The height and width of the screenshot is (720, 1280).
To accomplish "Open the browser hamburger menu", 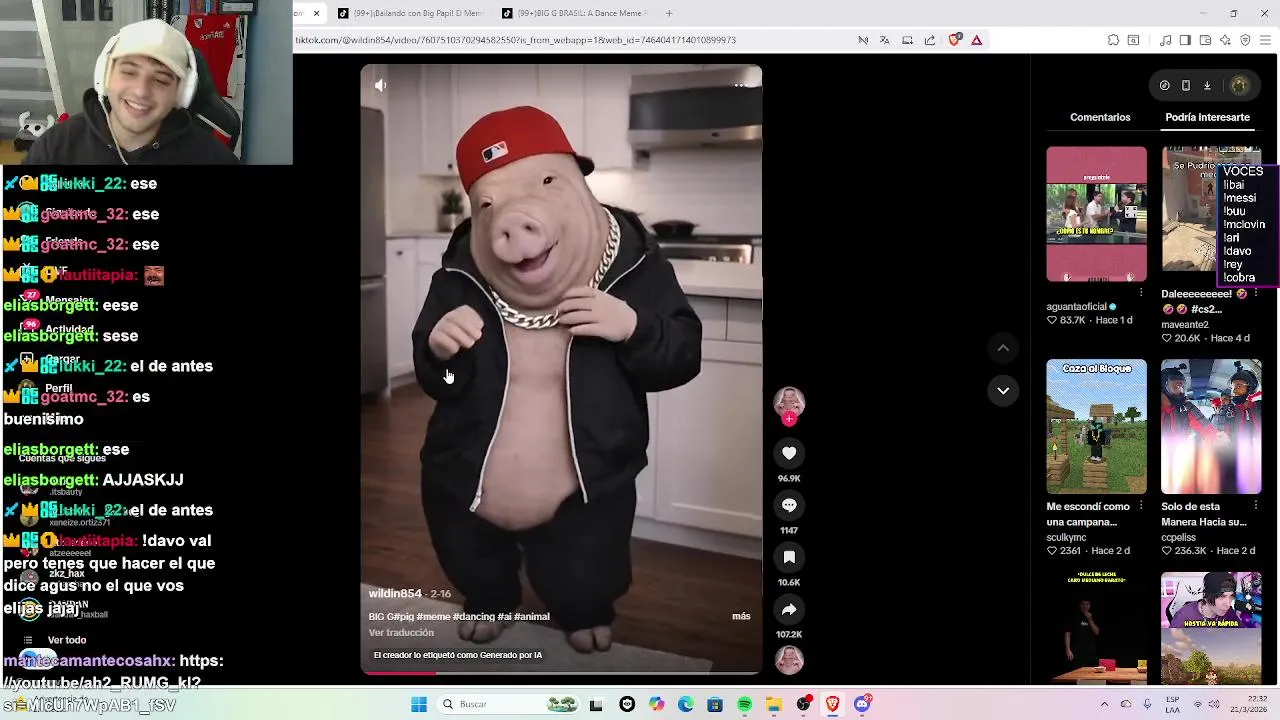I will (1266, 40).
